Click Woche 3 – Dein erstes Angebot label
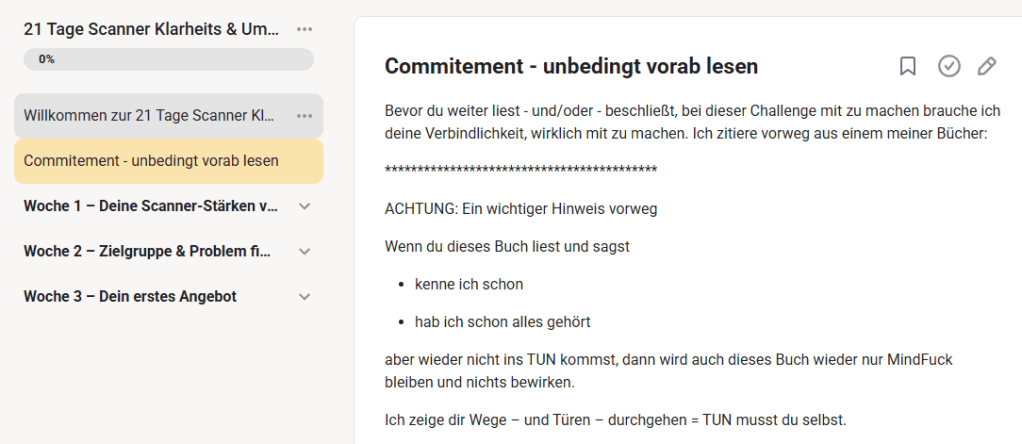The width and height of the screenshot is (1022, 444). (x=130, y=296)
